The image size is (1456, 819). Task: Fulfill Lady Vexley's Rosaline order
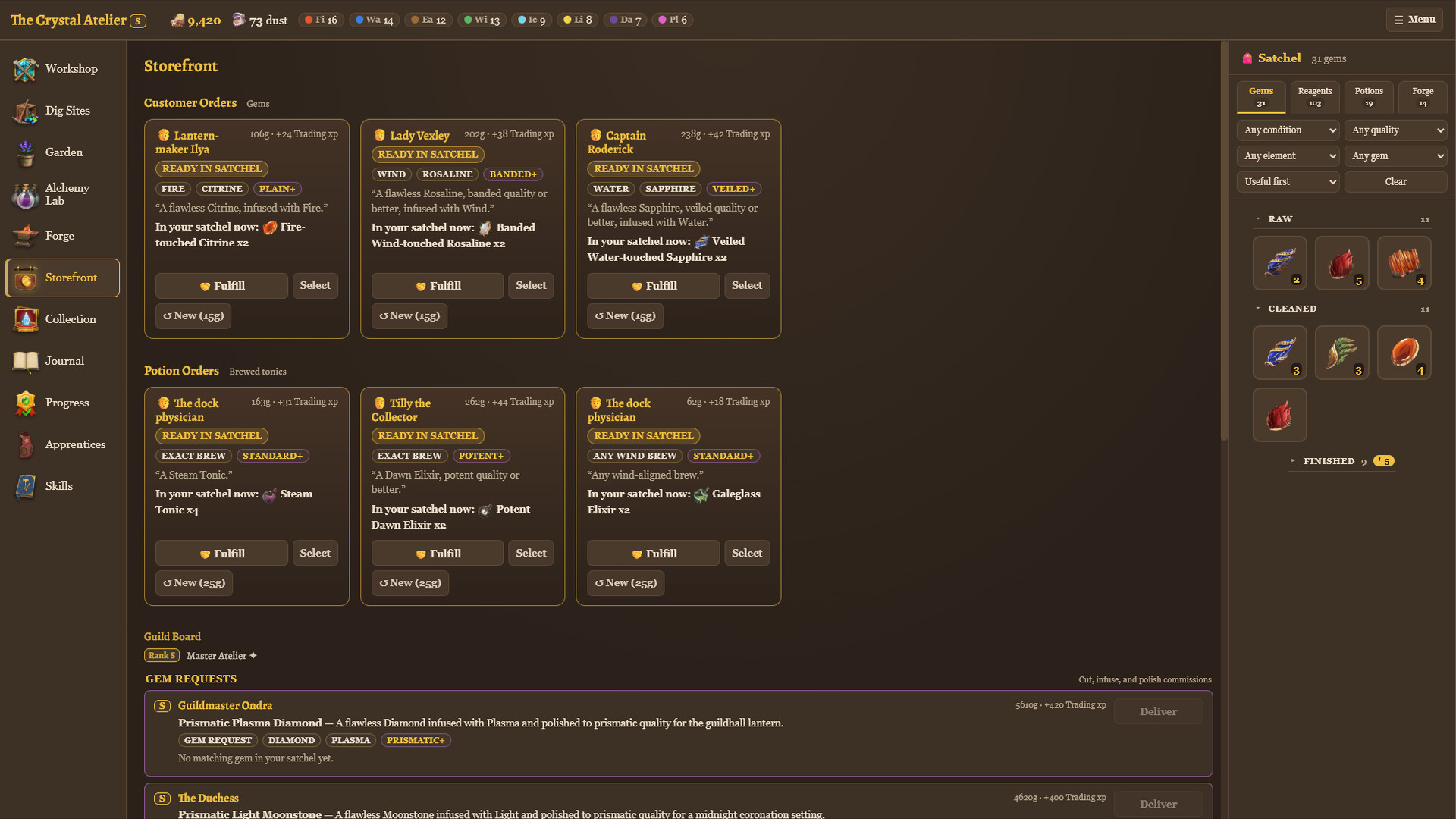tap(438, 286)
